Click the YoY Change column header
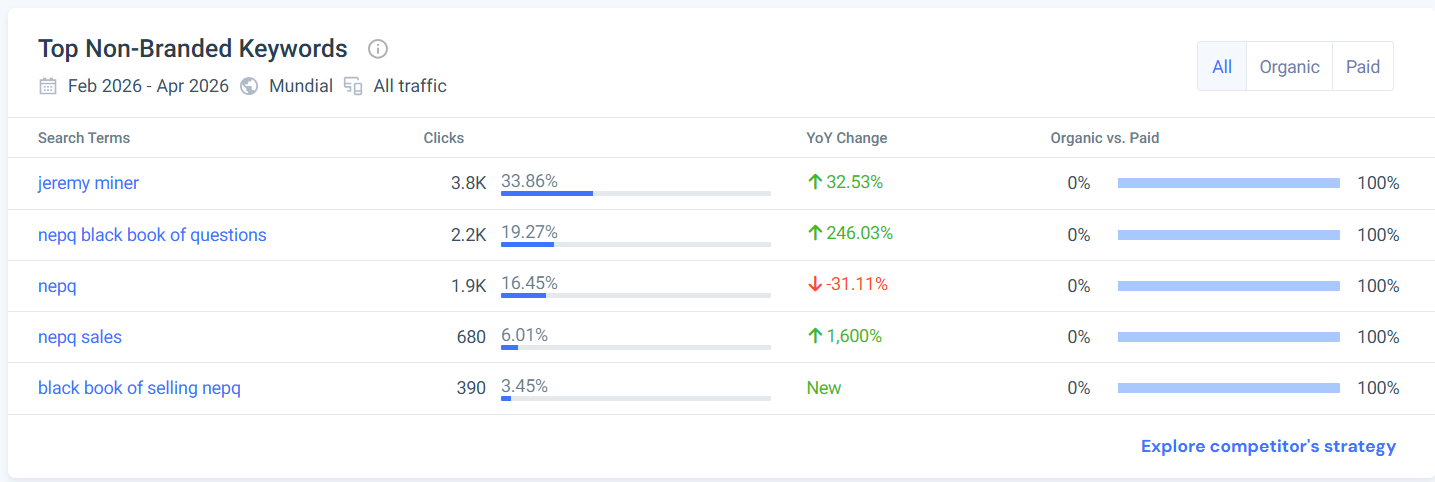The width and height of the screenshot is (1435, 482). pos(847,138)
